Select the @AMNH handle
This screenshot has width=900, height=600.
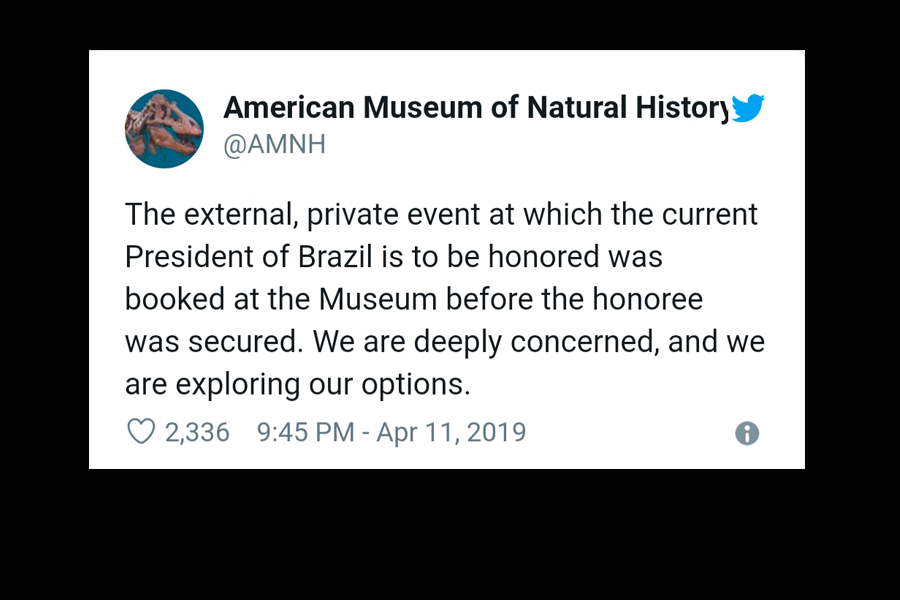click(274, 144)
